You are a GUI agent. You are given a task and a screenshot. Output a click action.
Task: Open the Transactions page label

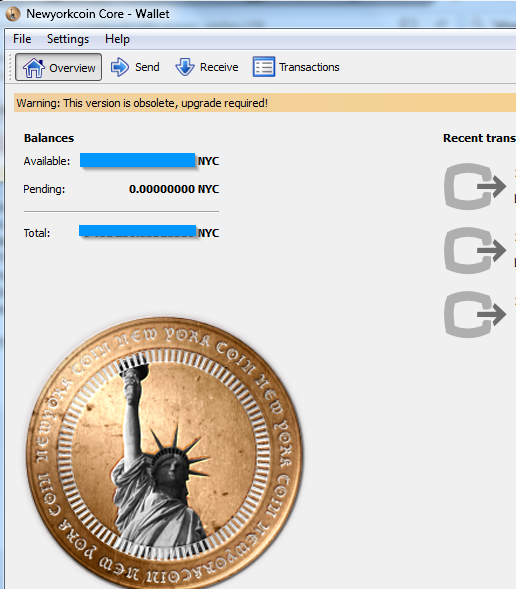click(309, 67)
